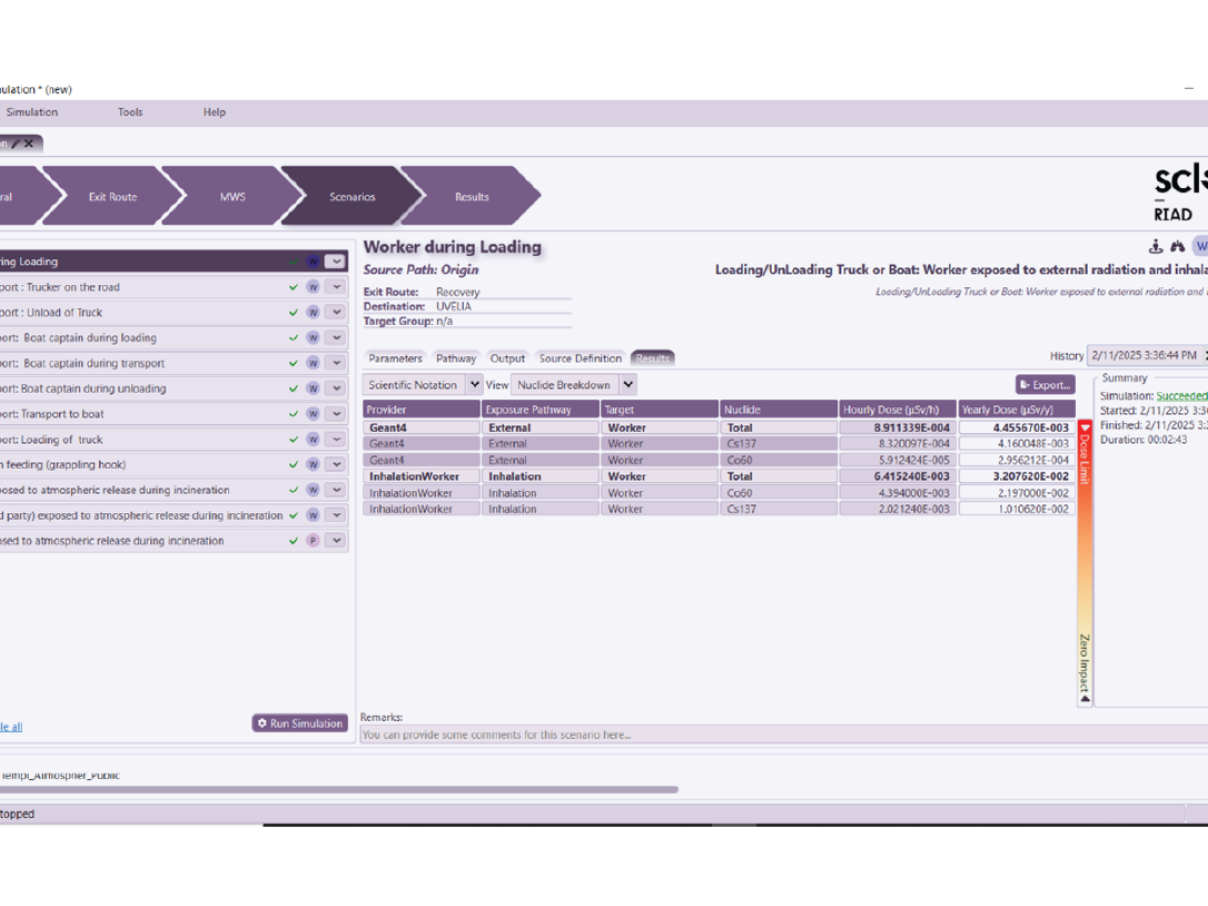Image resolution: width=1208 pixels, height=906 pixels.
Task: Open the Nuclide Breakdown view dropdown
Action: coord(627,385)
